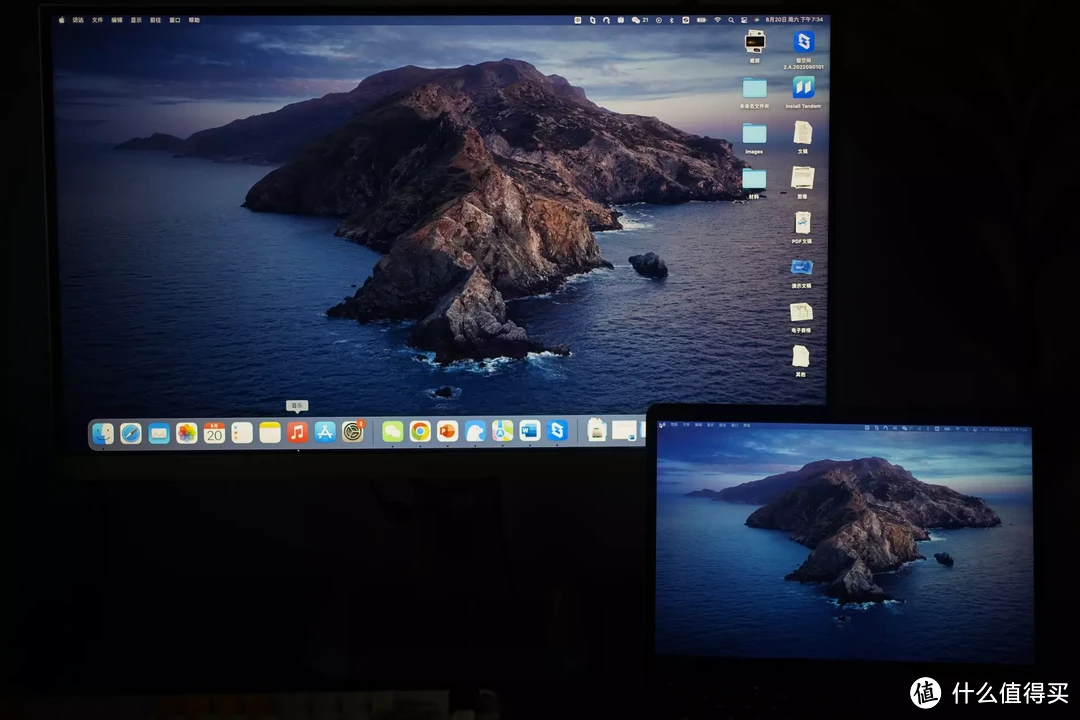The height and width of the screenshot is (720, 1080).
Task: Open the 访达 Finder menu
Action: pyautogui.click(x=78, y=20)
